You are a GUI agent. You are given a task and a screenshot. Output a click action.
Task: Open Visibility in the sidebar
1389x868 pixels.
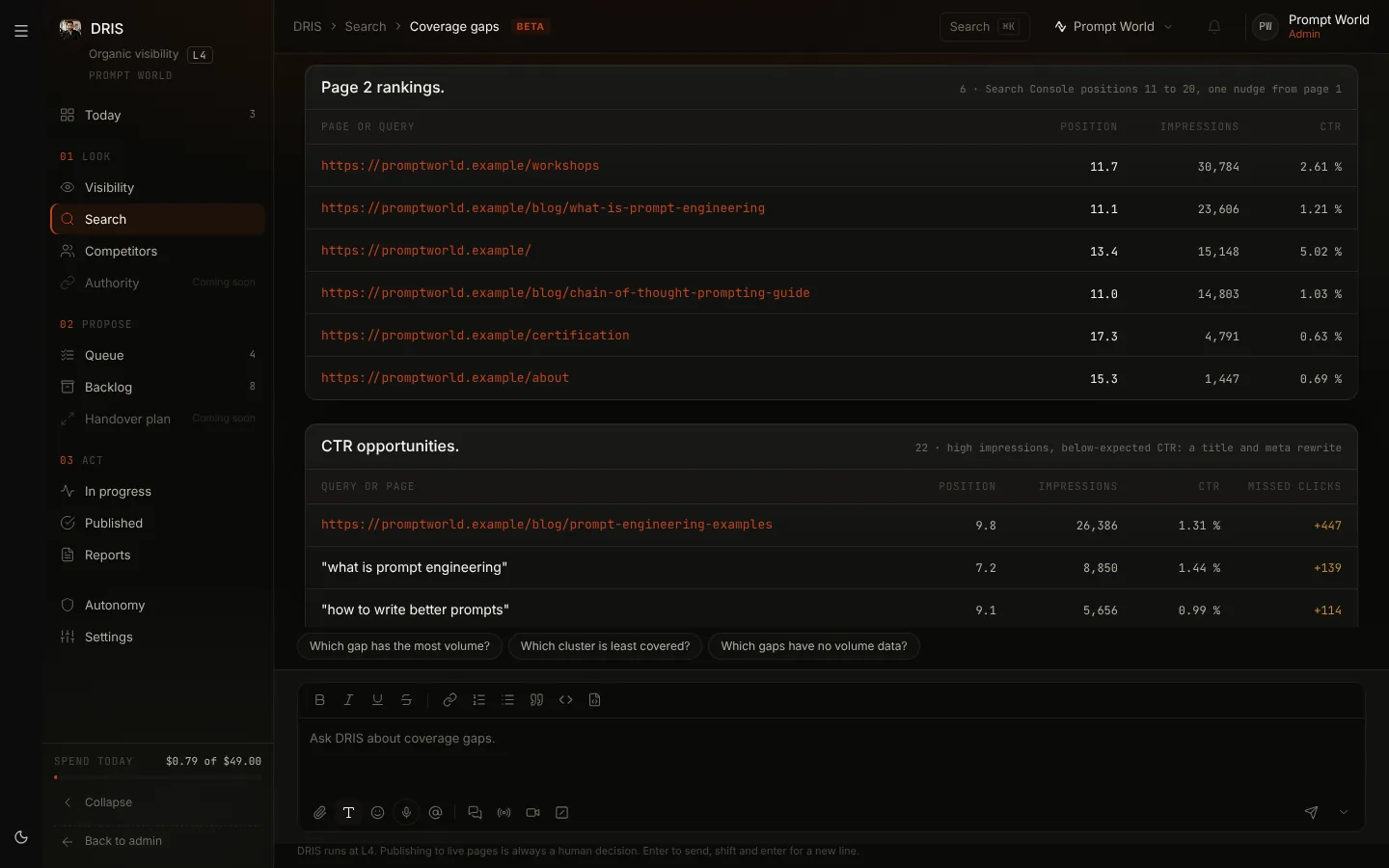pos(158,188)
